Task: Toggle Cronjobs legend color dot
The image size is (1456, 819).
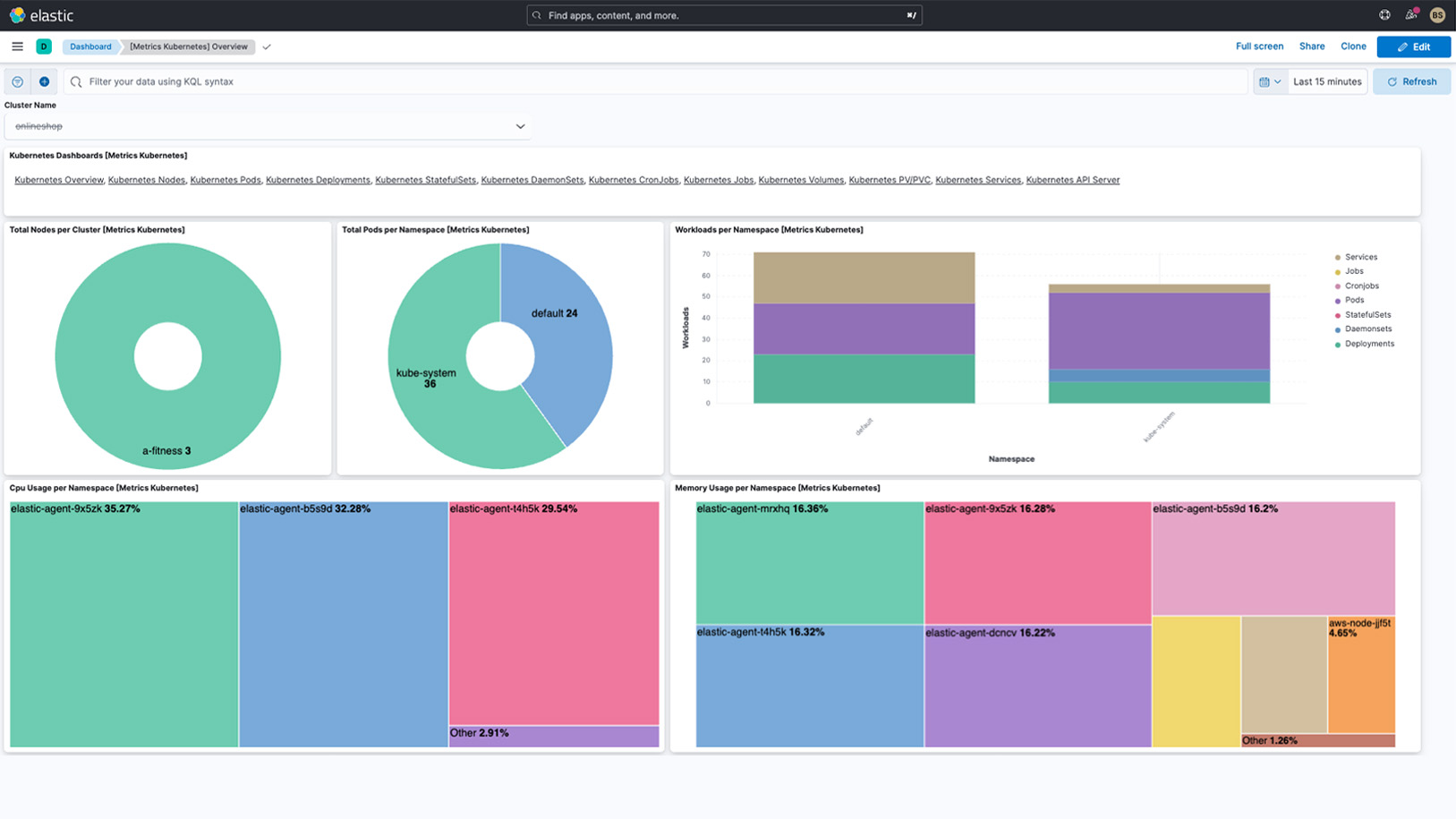Action: coord(1338,286)
